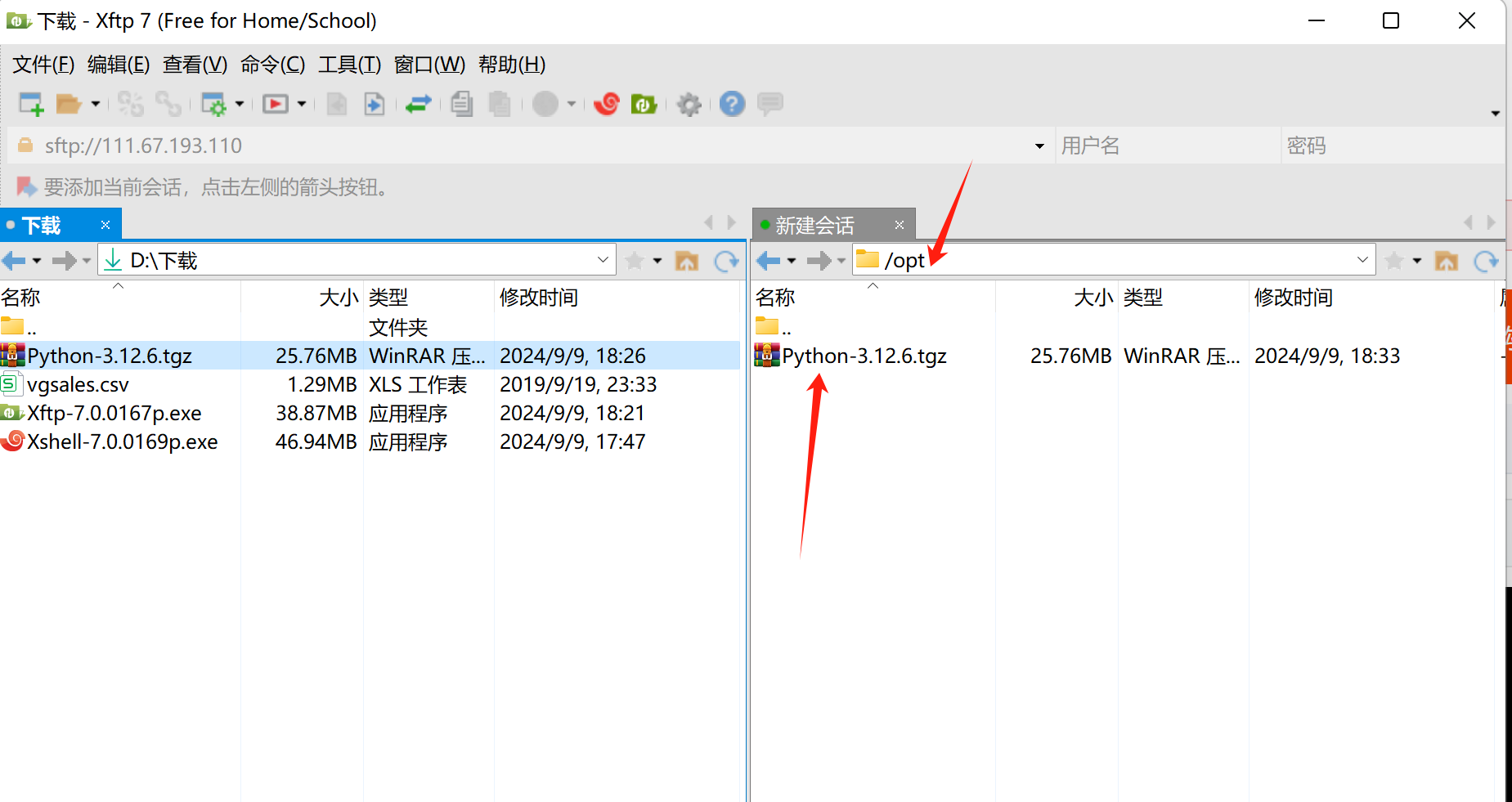This screenshot has height=802, width=1512.
Task: Sort remote files by 修改时间 column
Action: [1371, 297]
